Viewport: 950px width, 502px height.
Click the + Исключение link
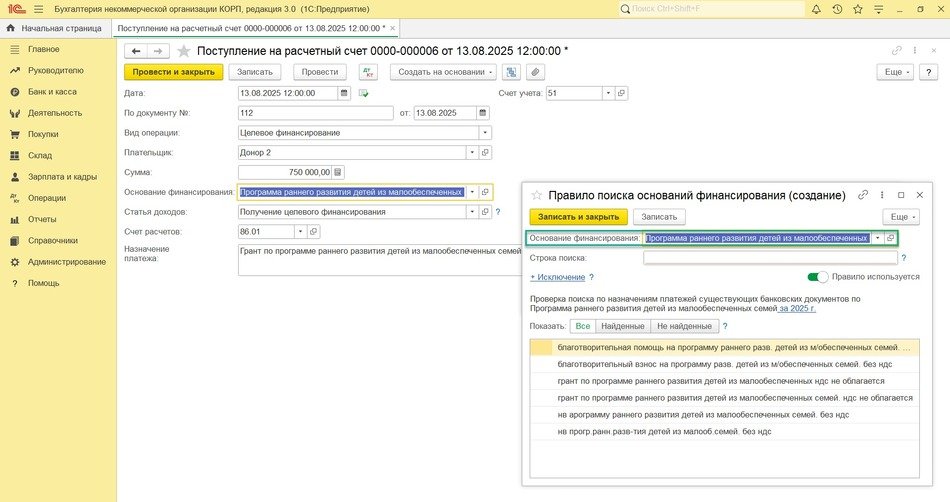[557, 277]
